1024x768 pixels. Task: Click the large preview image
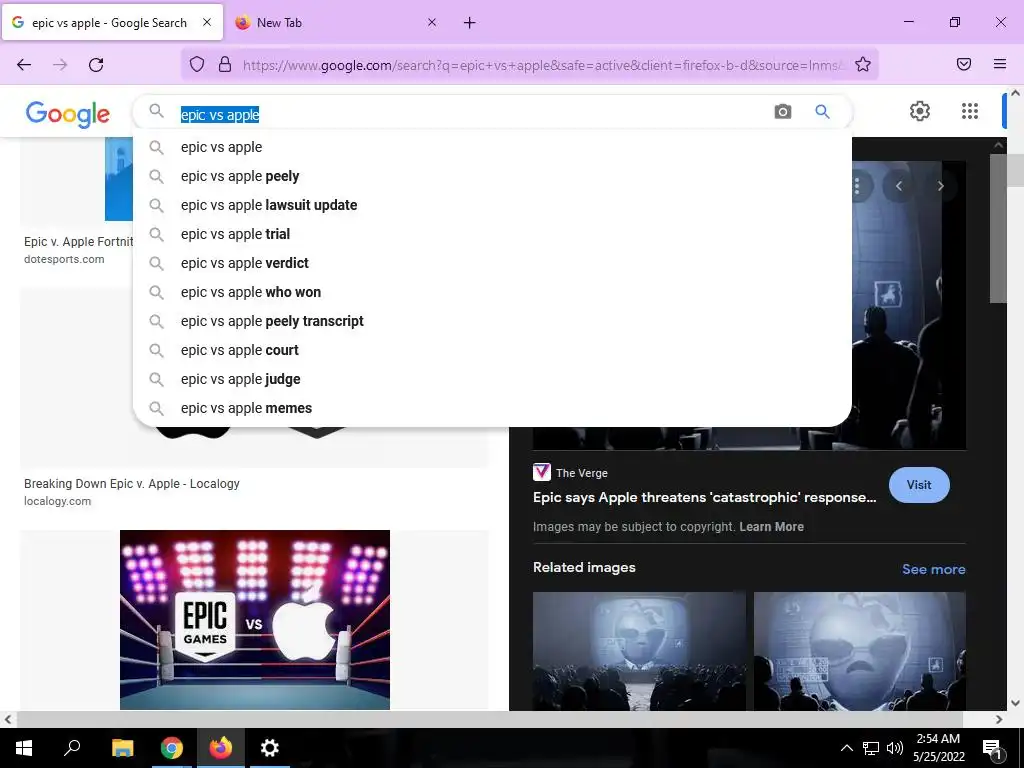pos(909,305)
